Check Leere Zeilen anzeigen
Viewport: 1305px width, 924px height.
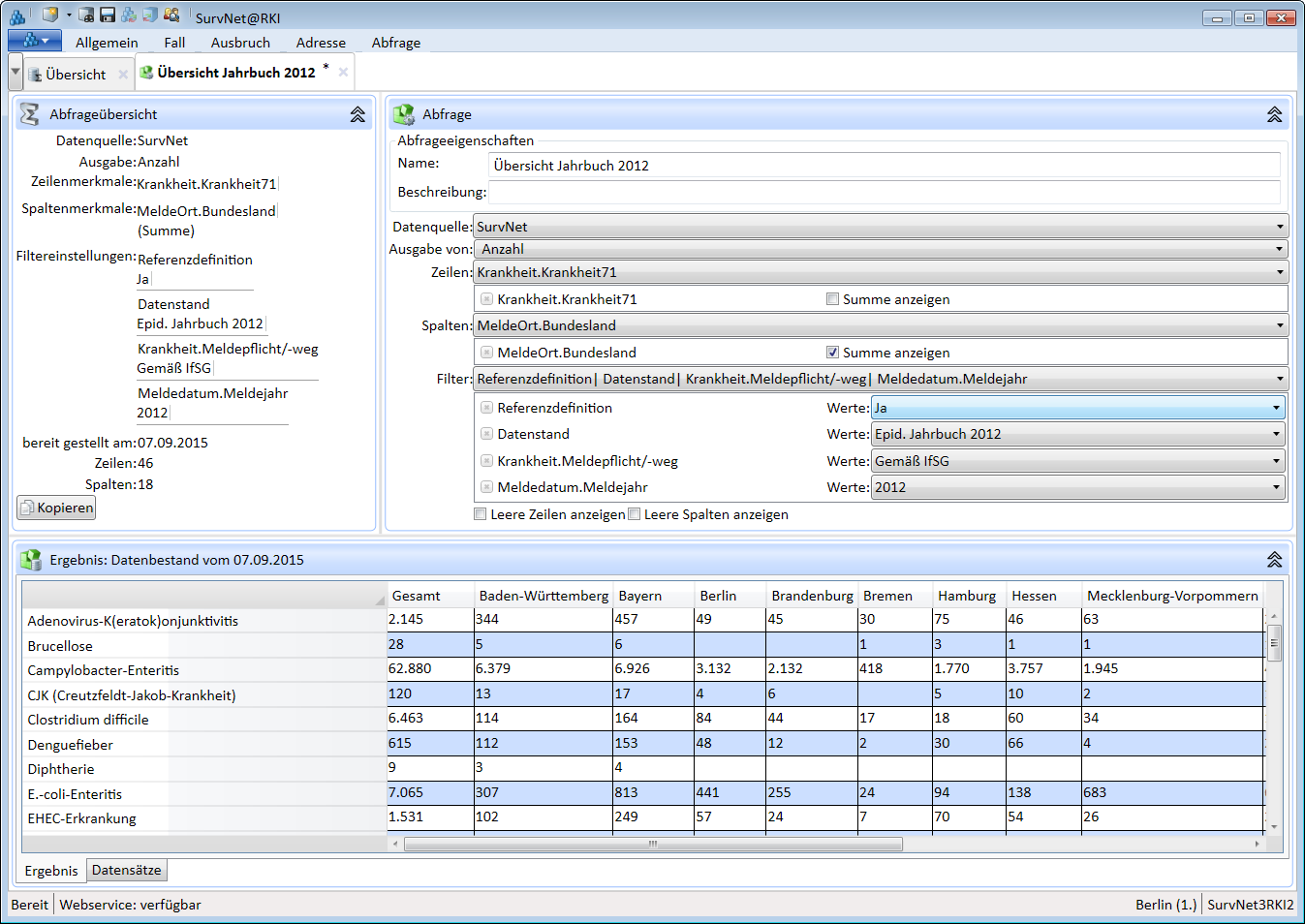pos(481,514)
